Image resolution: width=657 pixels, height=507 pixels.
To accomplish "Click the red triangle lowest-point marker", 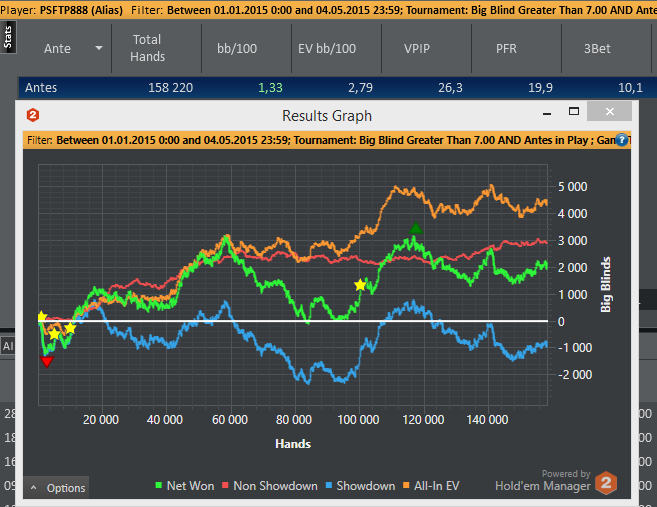I will 46,360.
